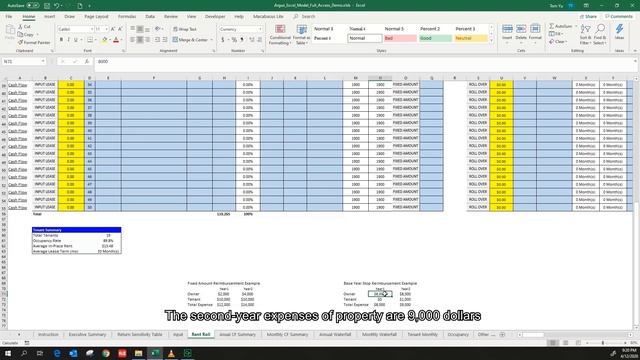The image size is (640, 360).
Task: Switch to Page Layout view icon
Action: point(566,343)
